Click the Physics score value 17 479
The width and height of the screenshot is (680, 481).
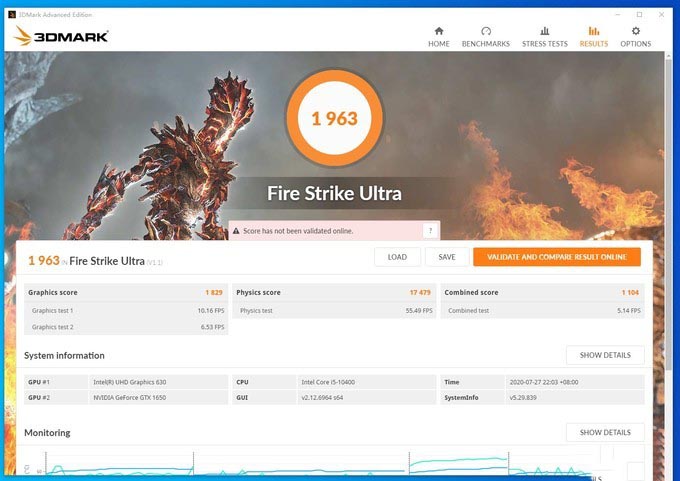point(420,292)
